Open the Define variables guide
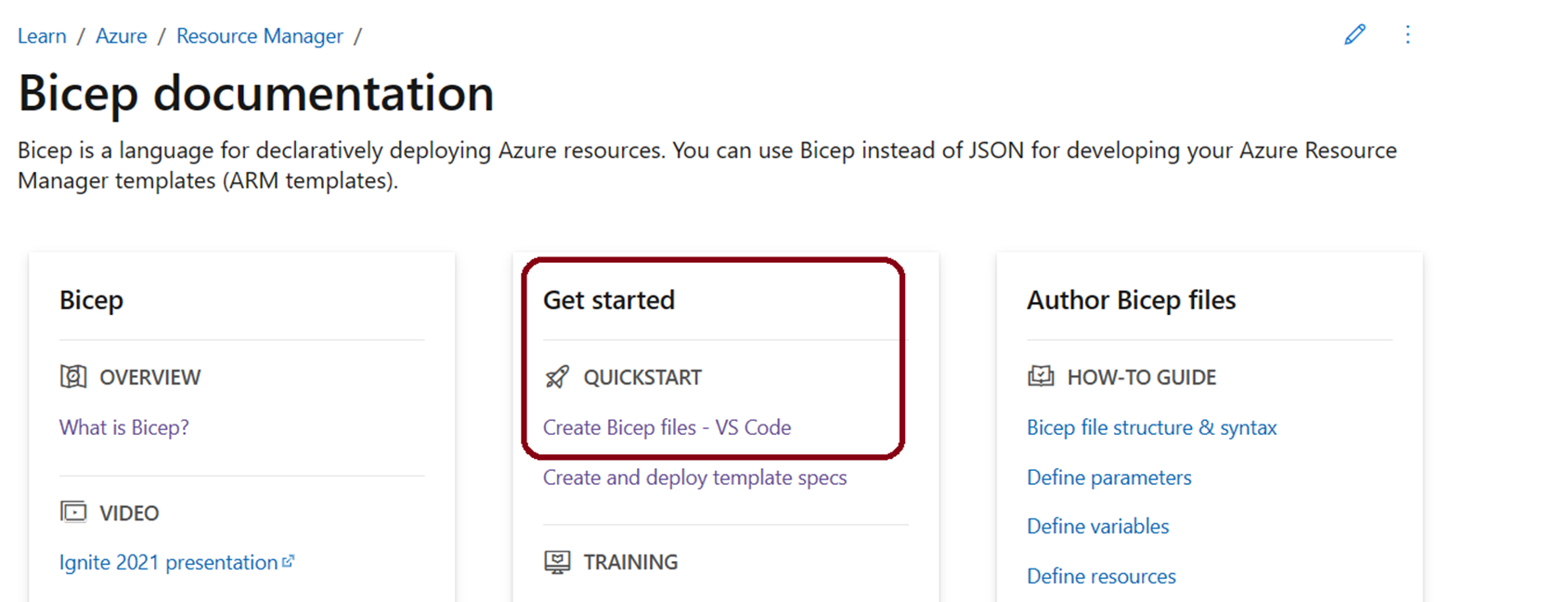This screenshot has height=602, width=1568. point(1097,526)
